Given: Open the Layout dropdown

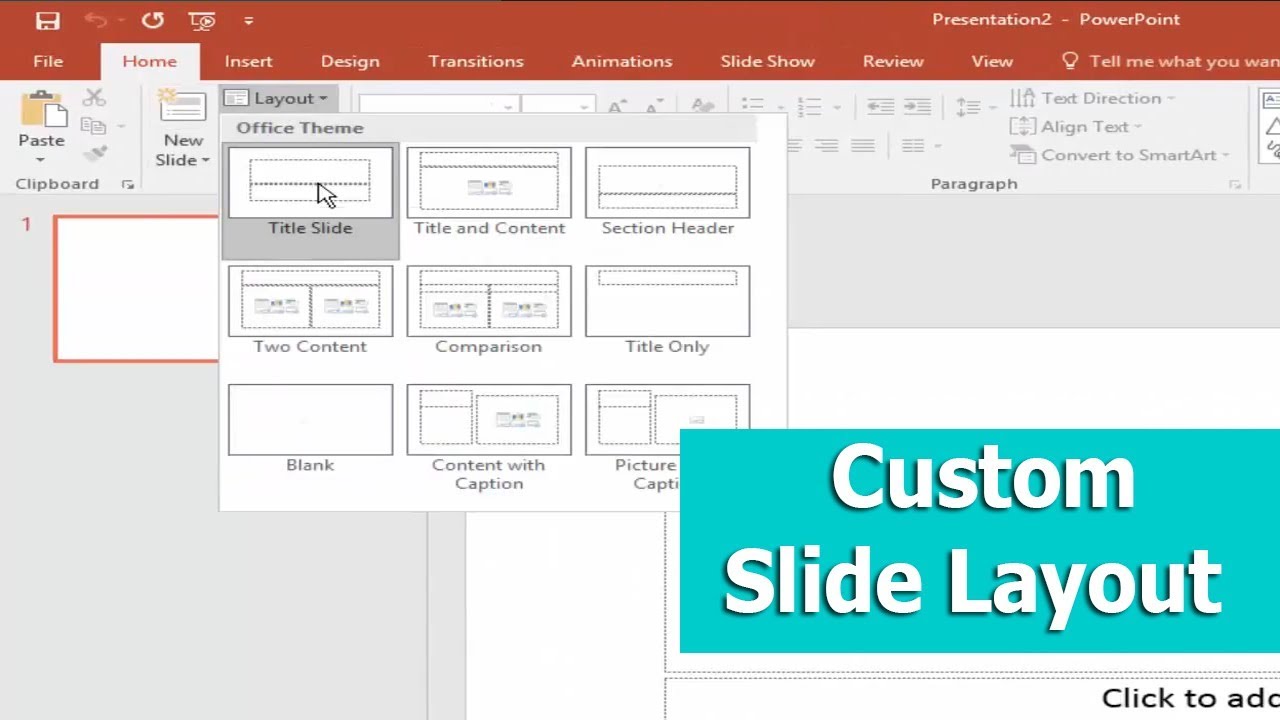Looking at the screenshot, I should pos(277,98).
